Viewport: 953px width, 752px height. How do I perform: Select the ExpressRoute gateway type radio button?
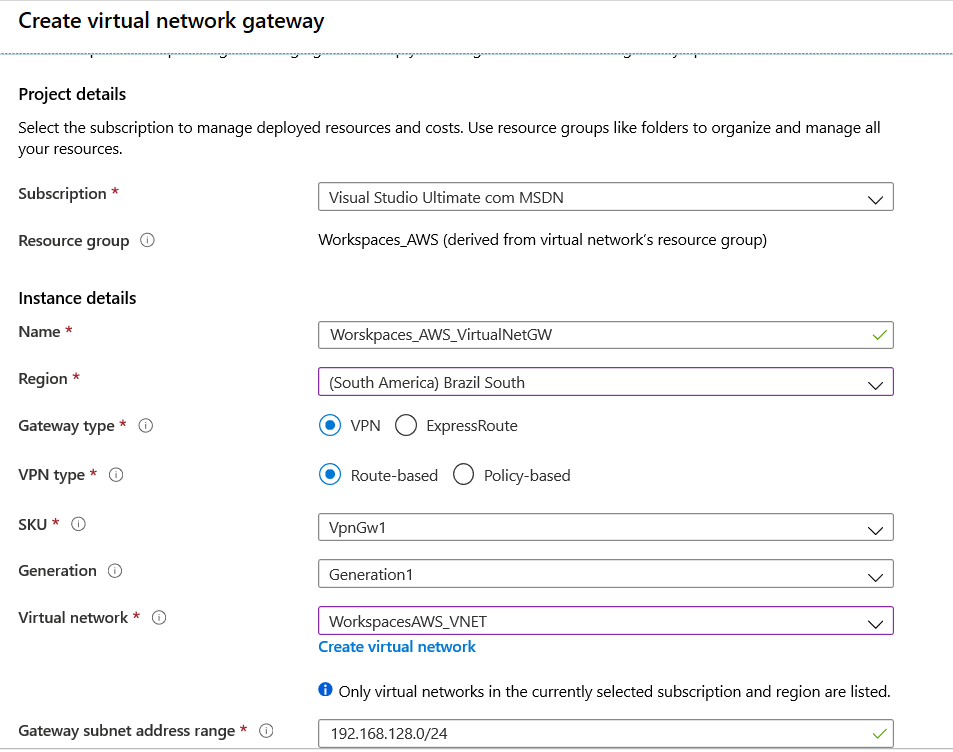coord(405,426)
